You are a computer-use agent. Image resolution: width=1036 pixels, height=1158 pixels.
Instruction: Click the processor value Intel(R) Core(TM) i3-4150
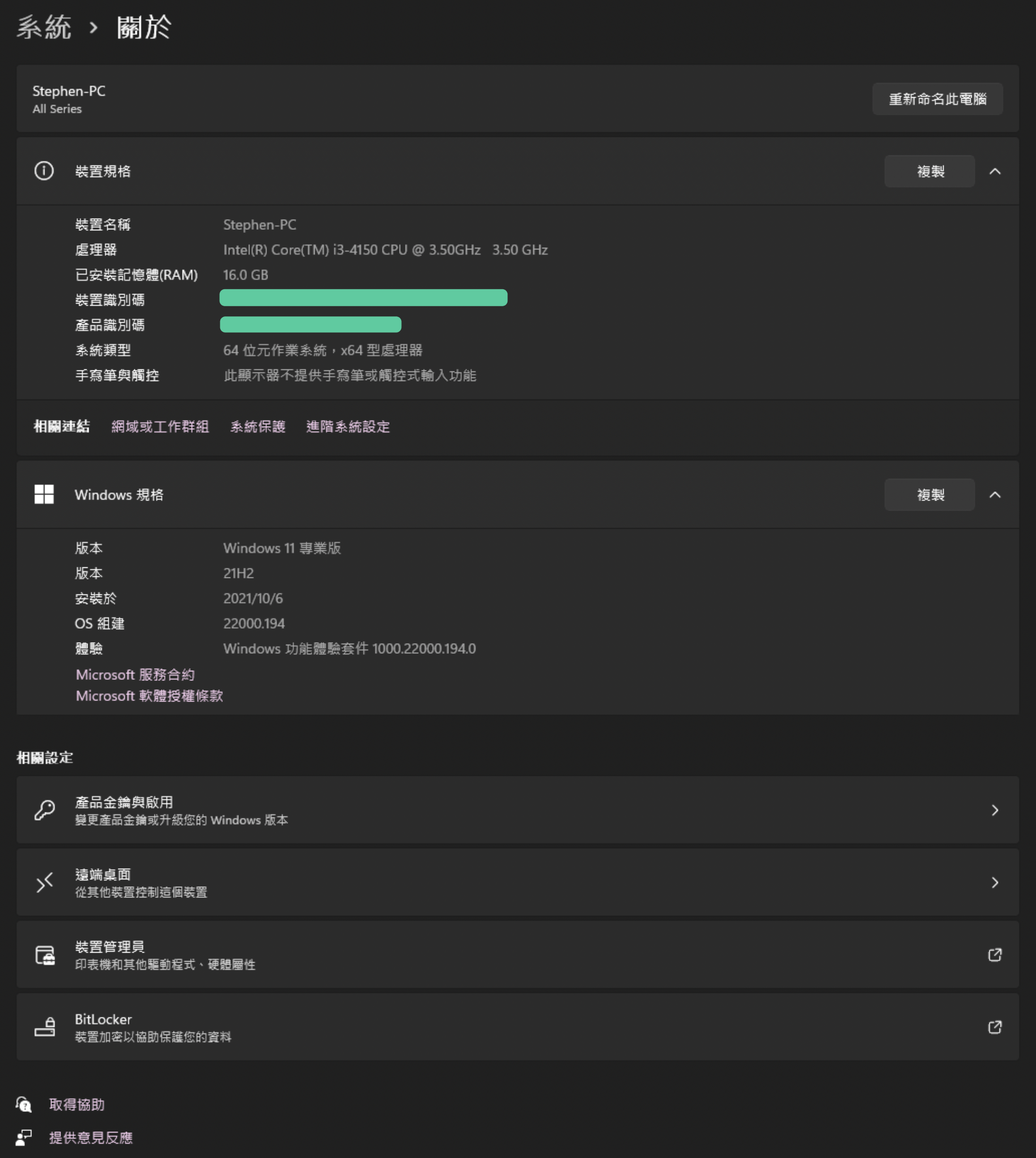point(385,250)
